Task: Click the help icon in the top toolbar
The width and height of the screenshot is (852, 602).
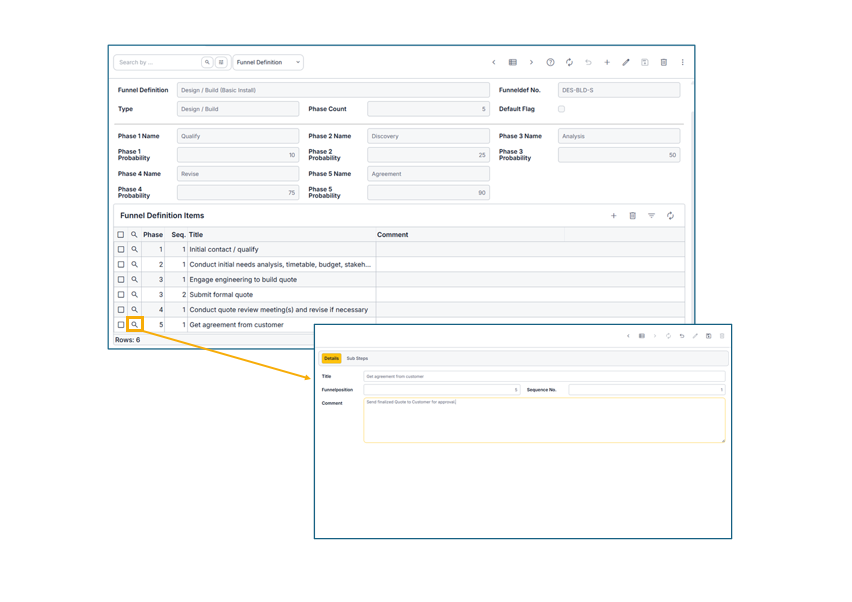Action: pos(550,62)
